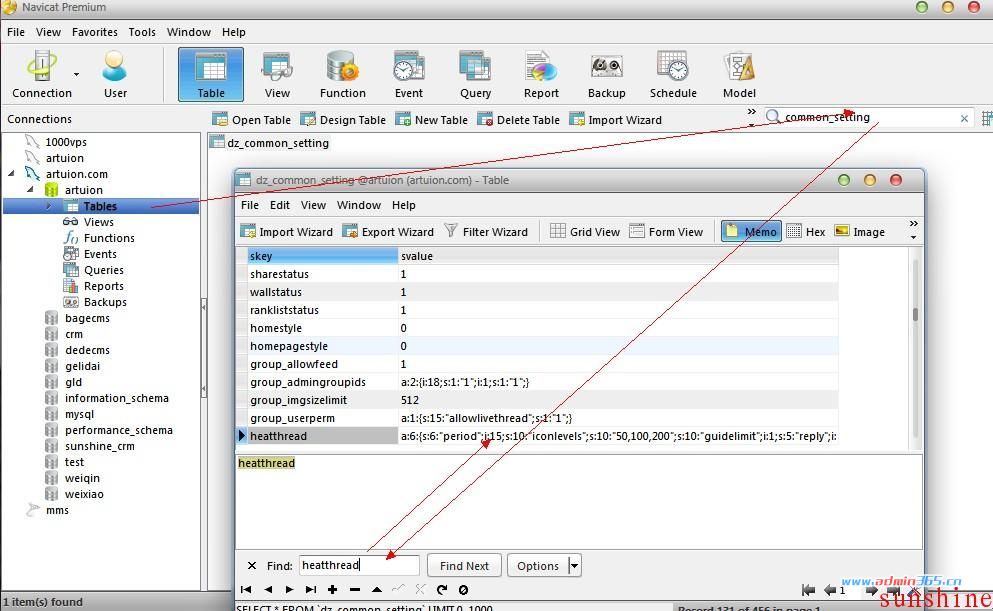
Task: Go to first record in navigation bar
Action: 246,589
